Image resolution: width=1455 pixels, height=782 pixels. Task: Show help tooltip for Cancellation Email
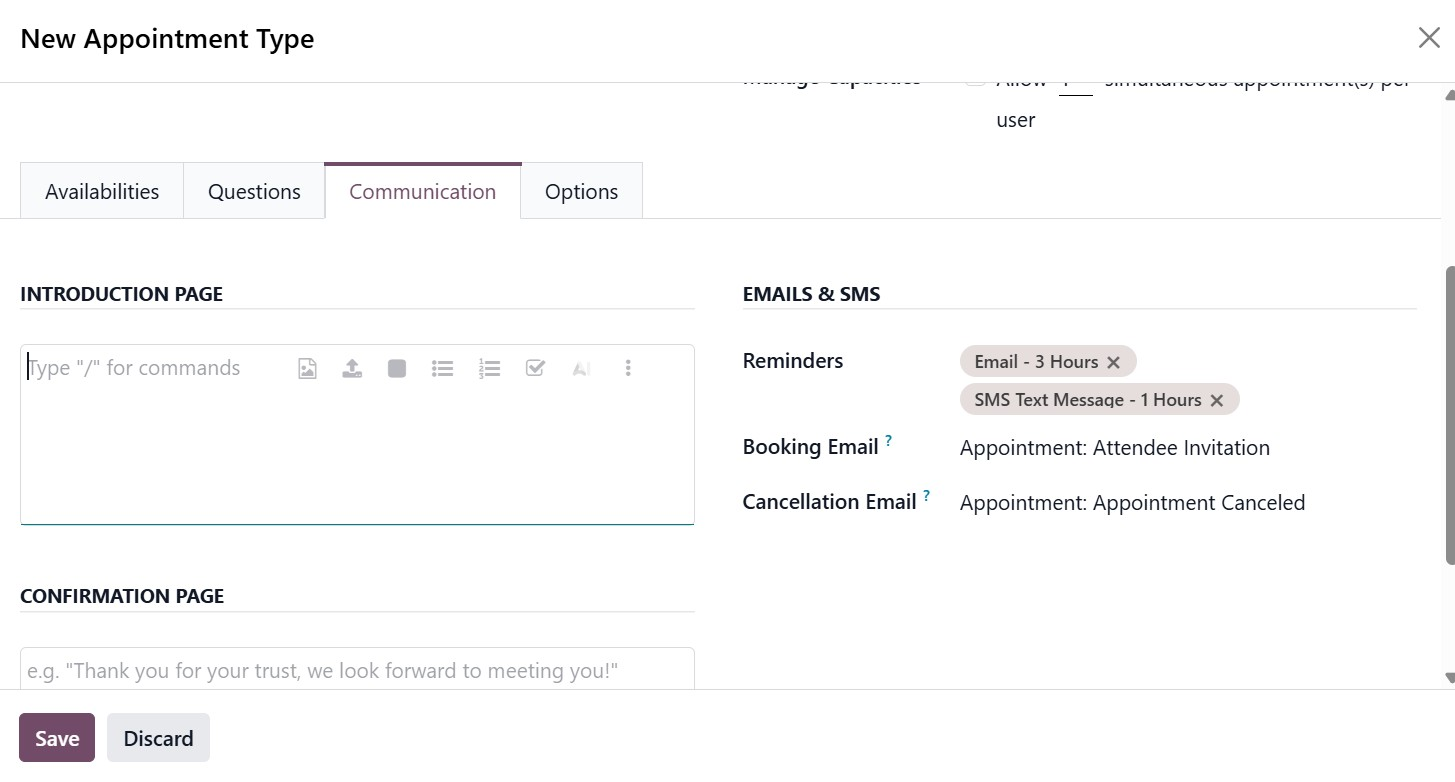(x=927, y=495)
